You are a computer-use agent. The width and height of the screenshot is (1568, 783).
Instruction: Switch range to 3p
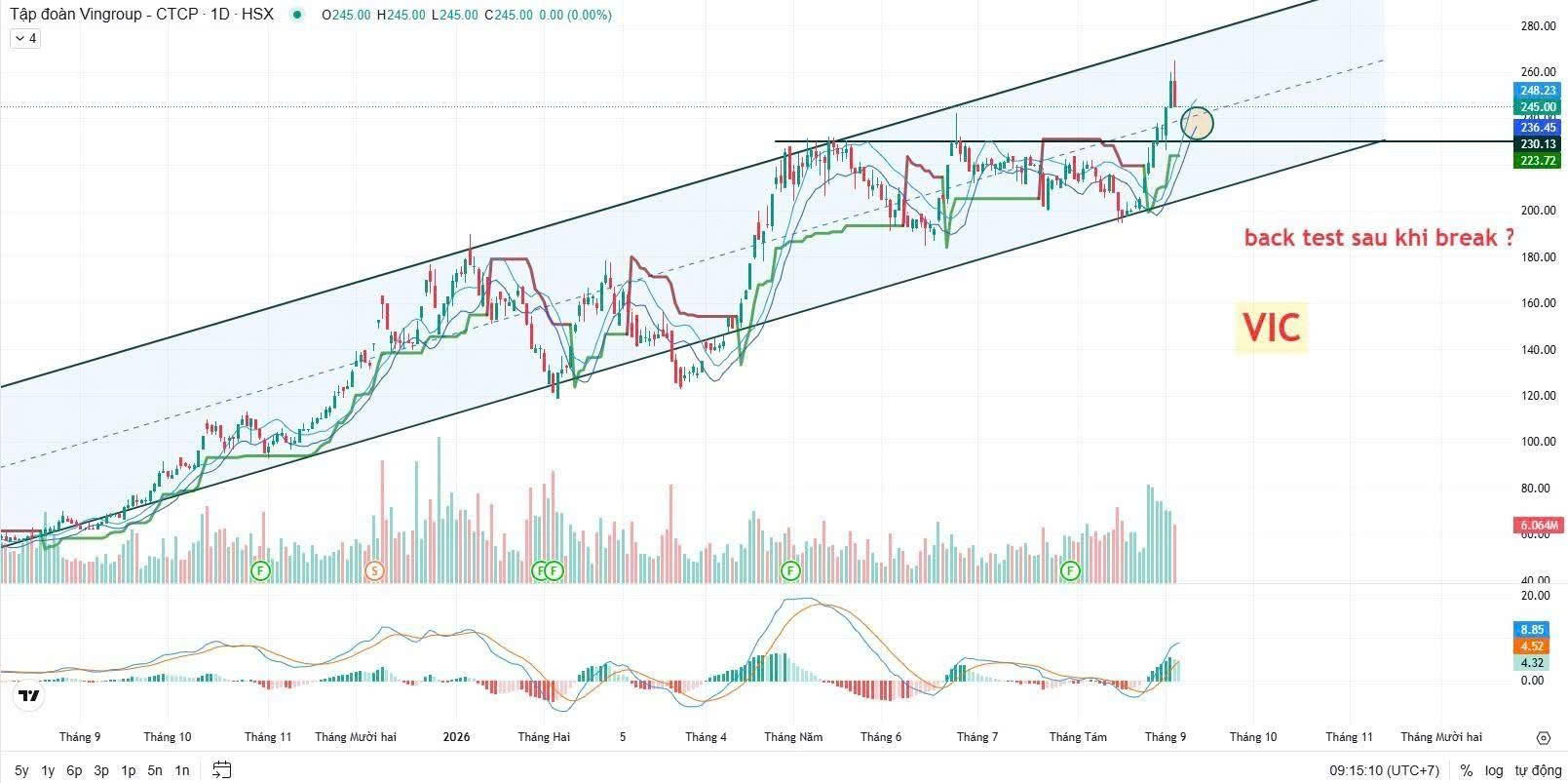coord(101,770)
